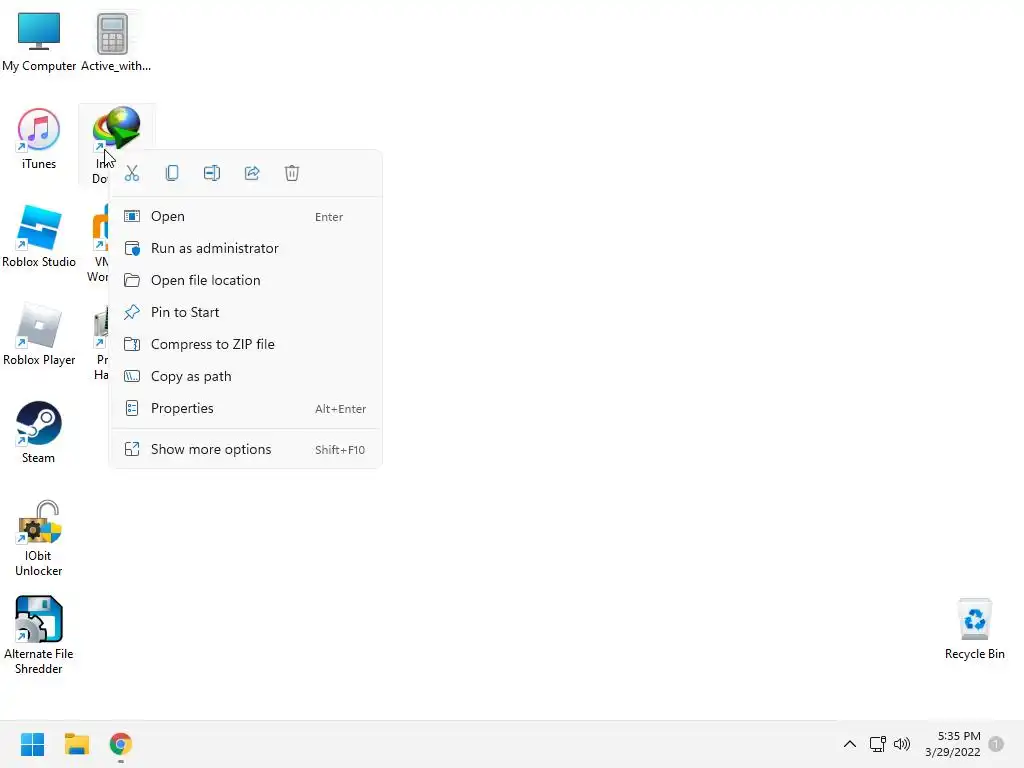Open the clock showing 5:35 PM
The width and height of the screenshot is (1024, 768).
(953, 744)
